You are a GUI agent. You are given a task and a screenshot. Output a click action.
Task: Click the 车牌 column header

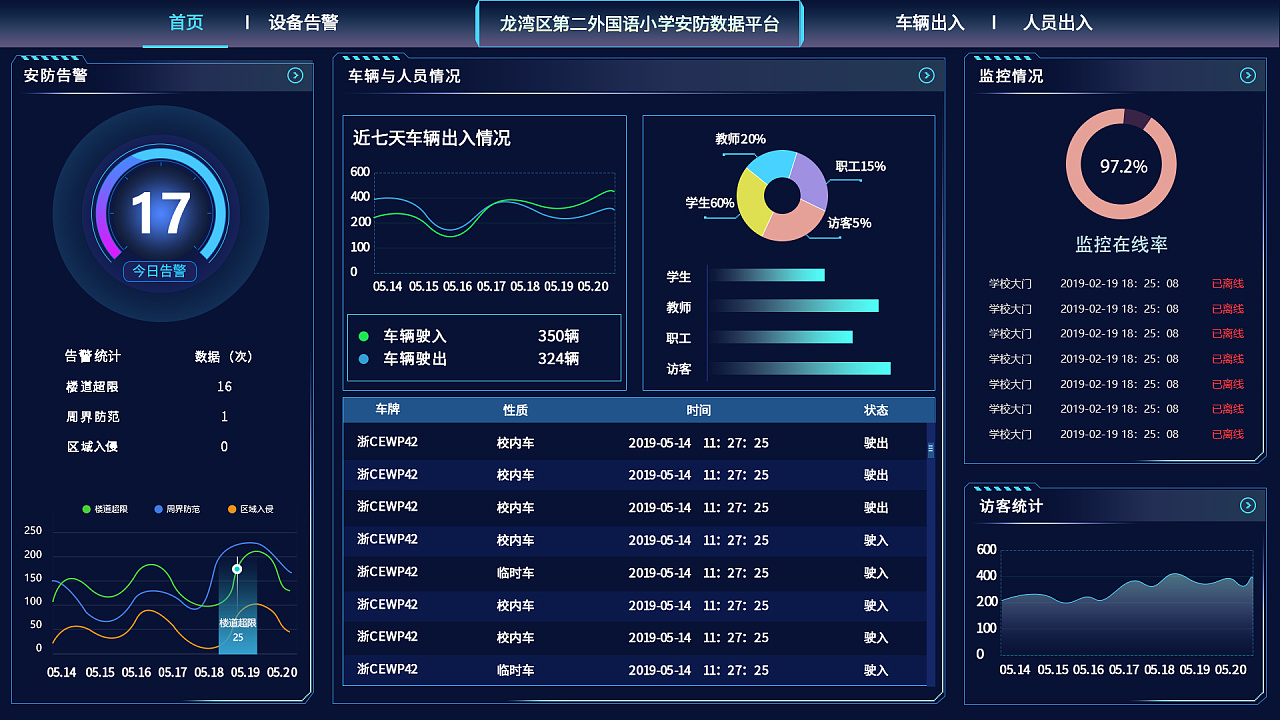pos(388,410)
